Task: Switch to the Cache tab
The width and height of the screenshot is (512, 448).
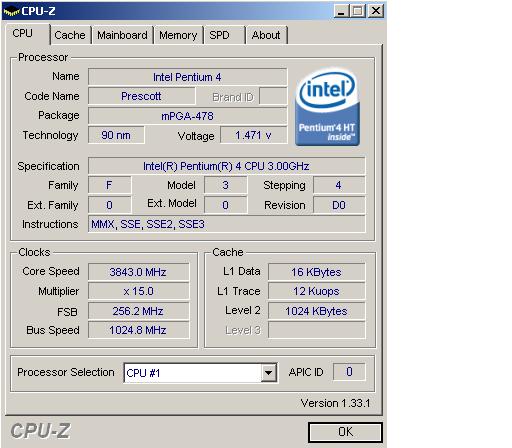Action: point(70,35)
